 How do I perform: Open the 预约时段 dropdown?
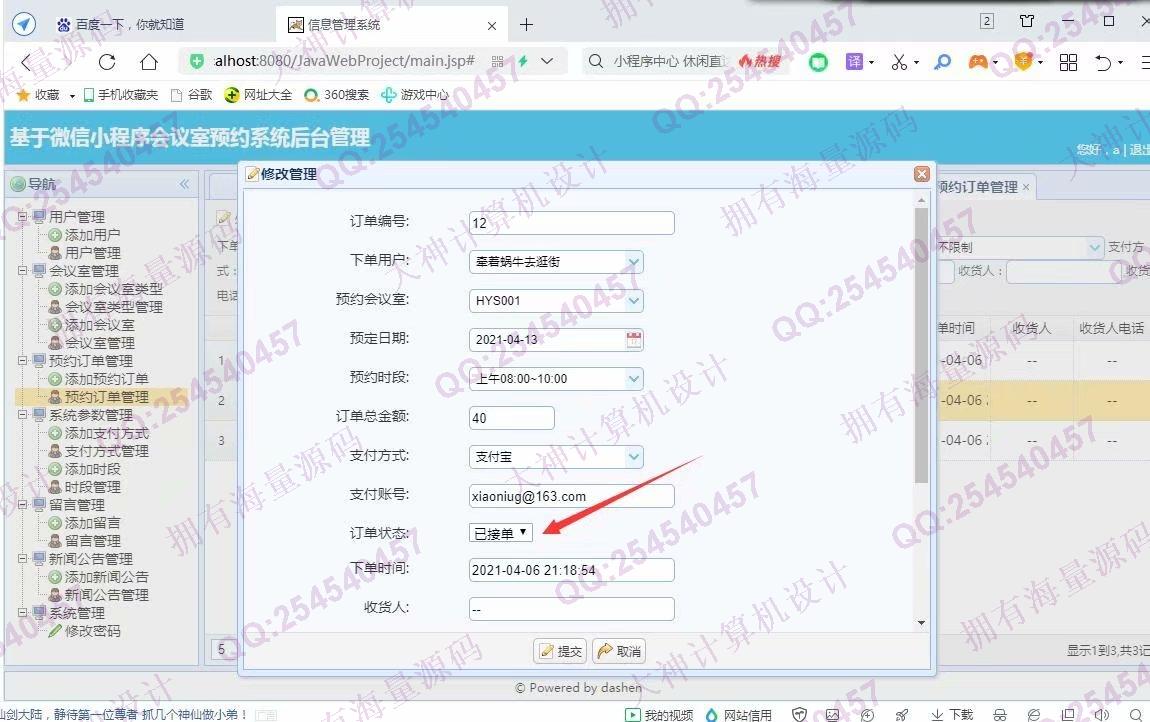634,379
